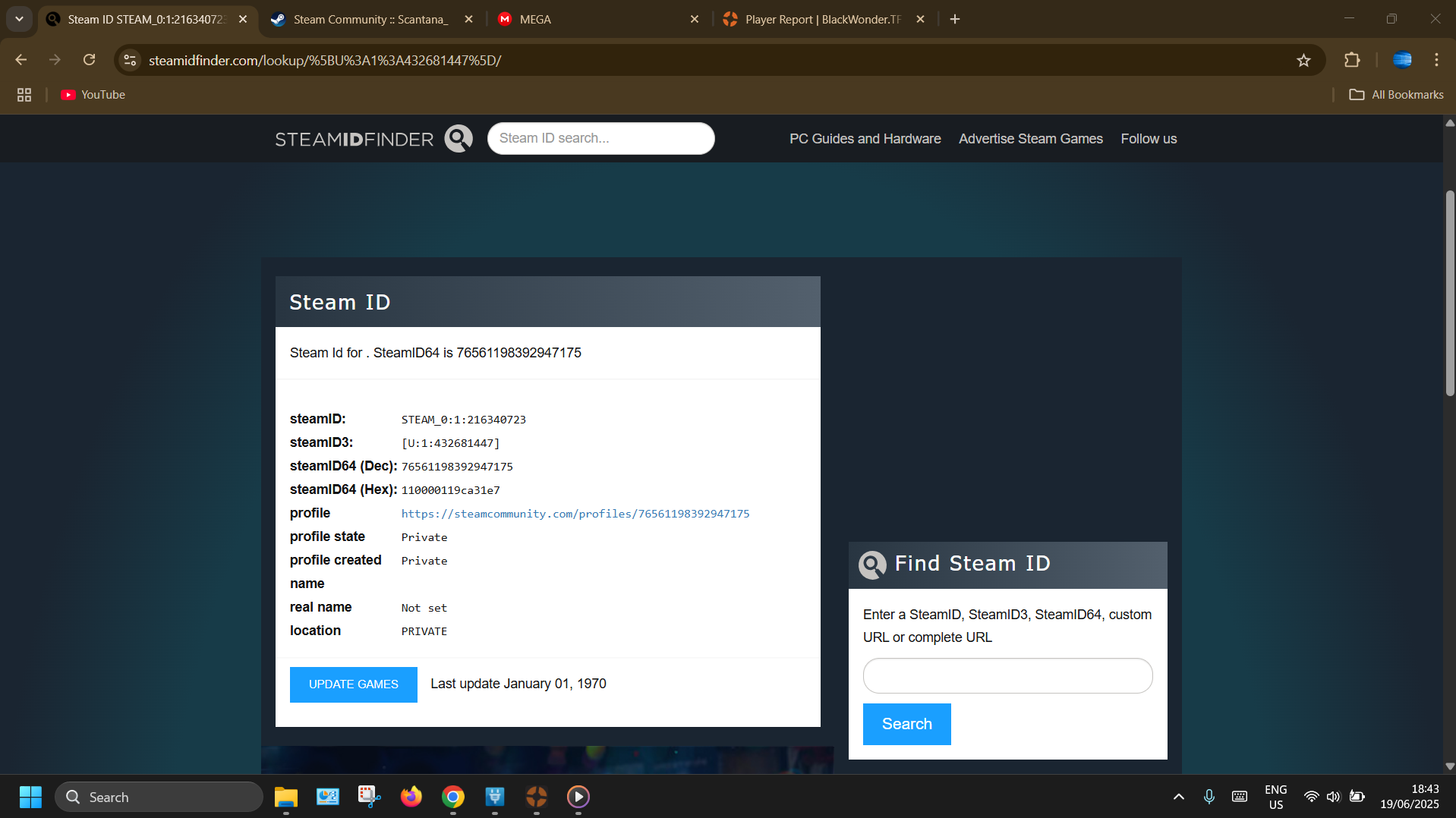
Task: Open the Chrome three-dot menu
Action: [1436, 60]
